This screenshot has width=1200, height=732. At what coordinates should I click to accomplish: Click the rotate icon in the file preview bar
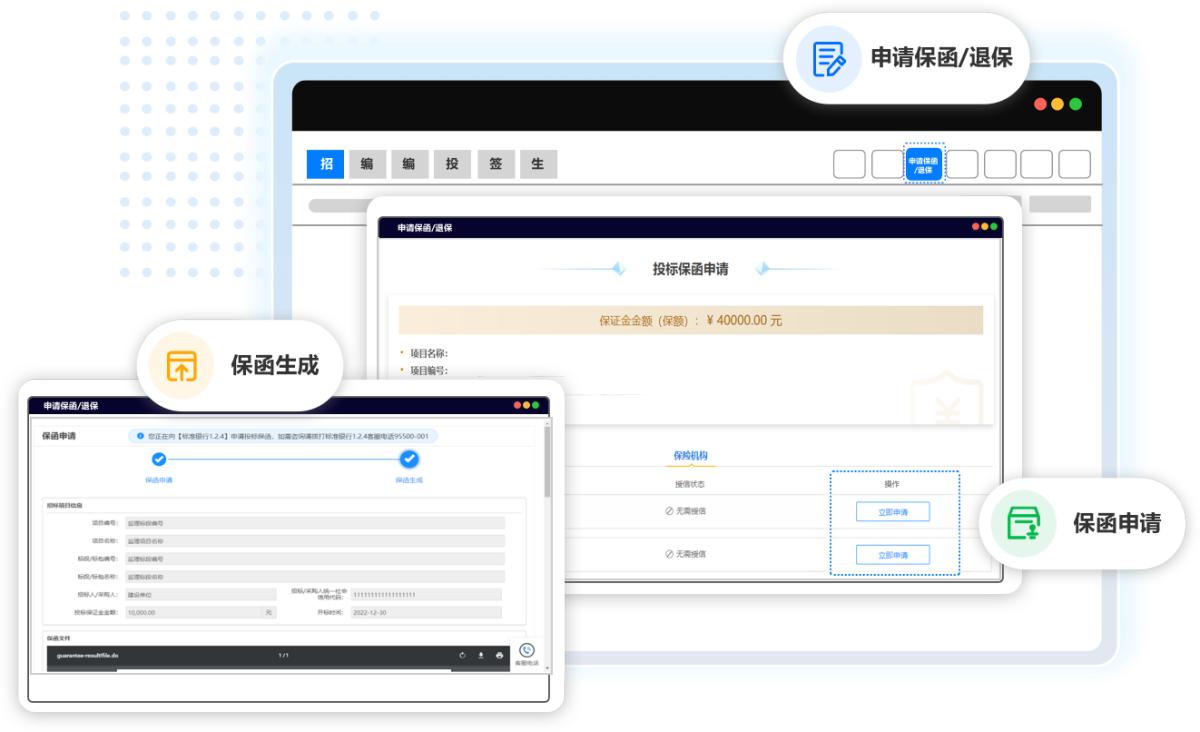462,655
